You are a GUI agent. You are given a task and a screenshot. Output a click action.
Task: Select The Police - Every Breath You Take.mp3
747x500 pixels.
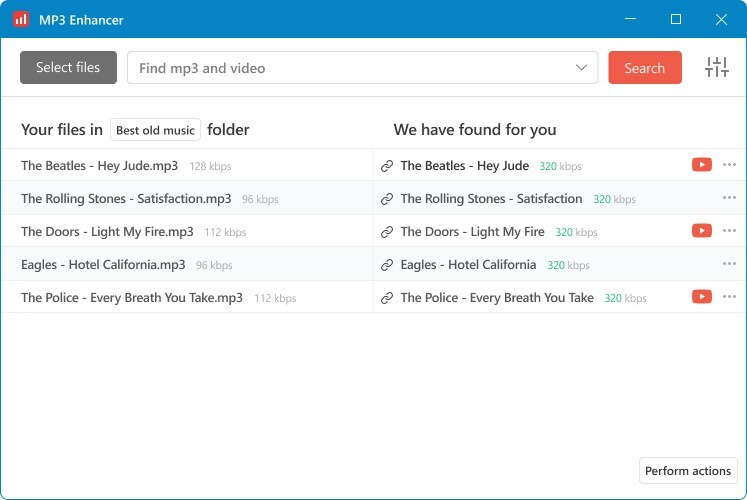(131, 298)
